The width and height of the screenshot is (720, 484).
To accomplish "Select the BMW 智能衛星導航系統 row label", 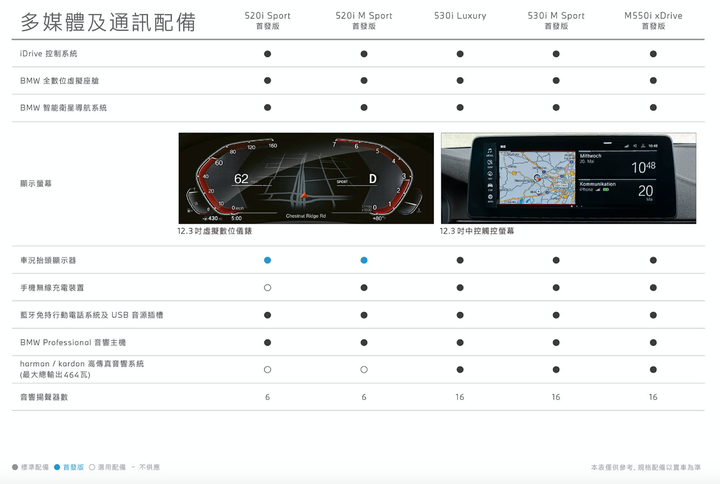I will click(x=63, y=108).
